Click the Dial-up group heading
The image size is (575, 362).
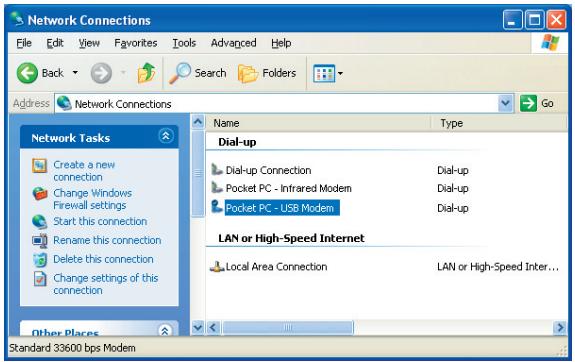(237, 142)
